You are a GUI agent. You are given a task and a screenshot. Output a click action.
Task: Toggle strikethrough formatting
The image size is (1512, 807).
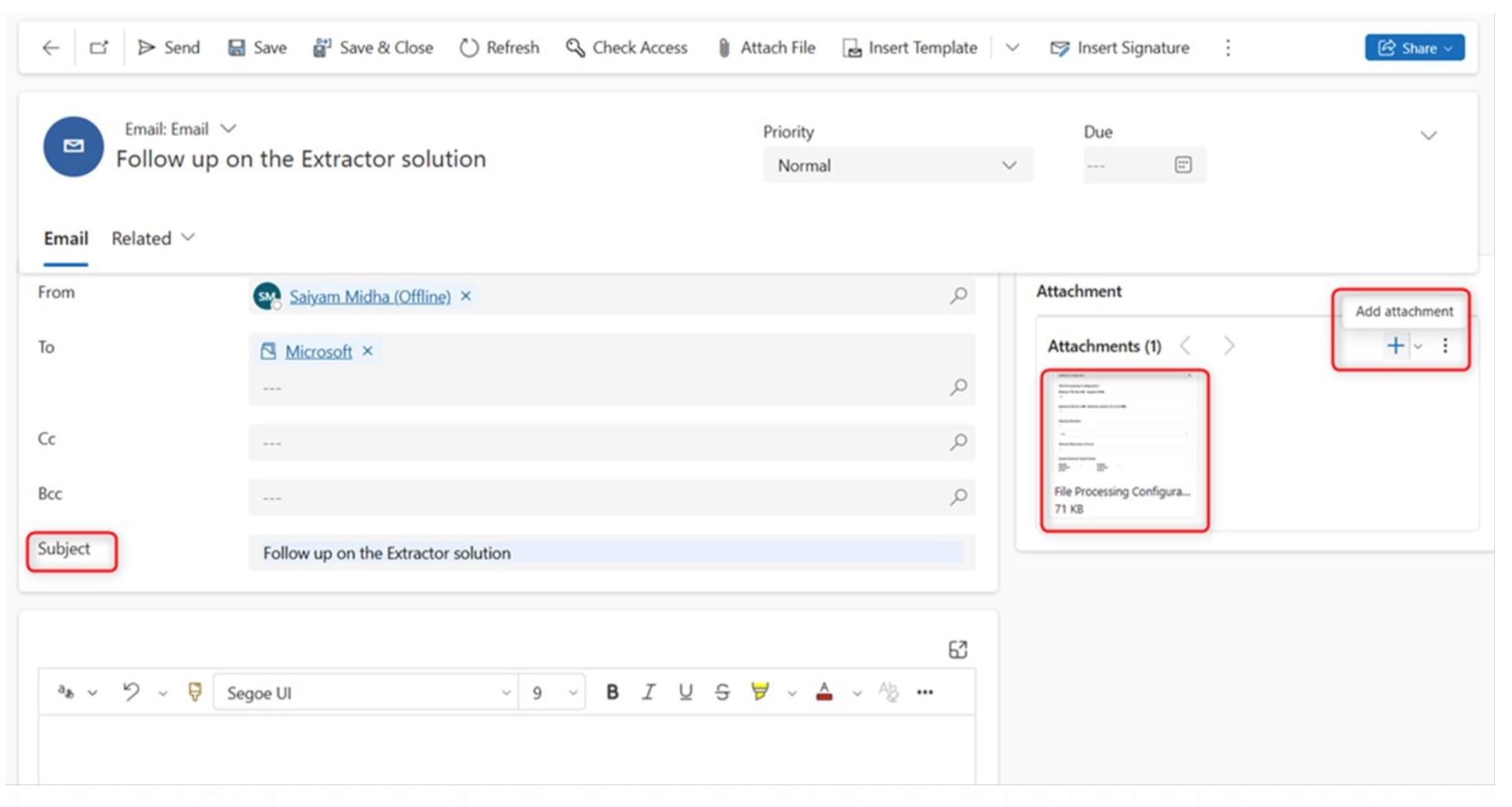722,692
